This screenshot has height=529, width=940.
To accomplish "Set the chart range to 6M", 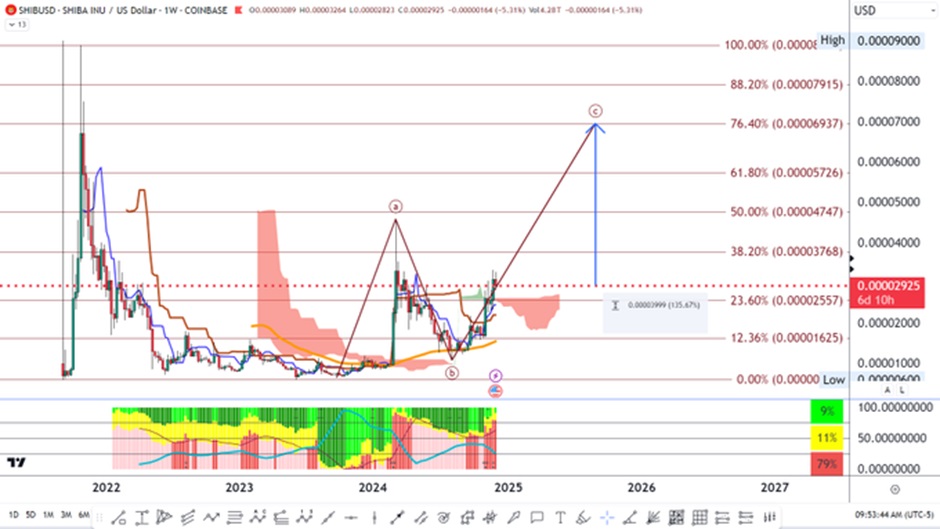I will click(85, 515).
